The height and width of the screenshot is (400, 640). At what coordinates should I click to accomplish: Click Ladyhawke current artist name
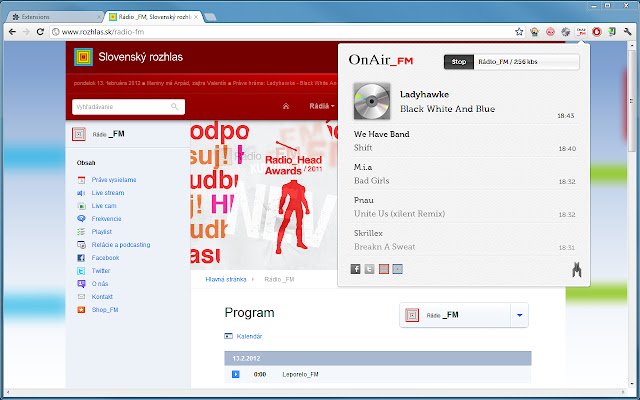click(x=424, y=94)
